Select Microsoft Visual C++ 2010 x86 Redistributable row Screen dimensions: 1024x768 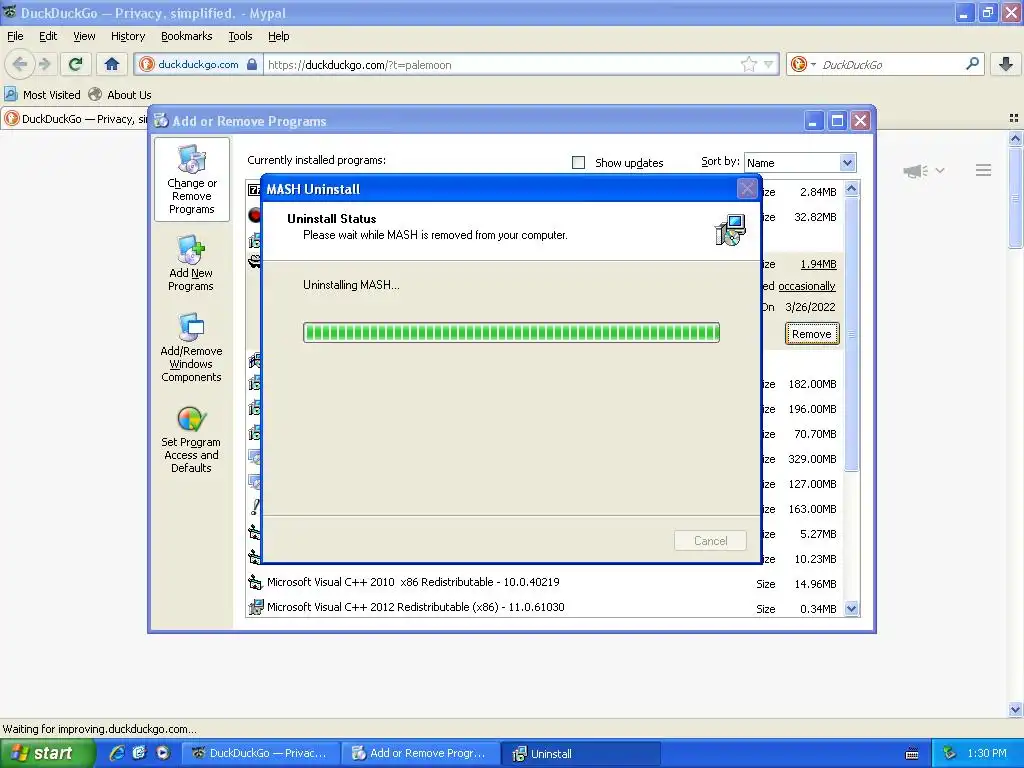point(546,583)
